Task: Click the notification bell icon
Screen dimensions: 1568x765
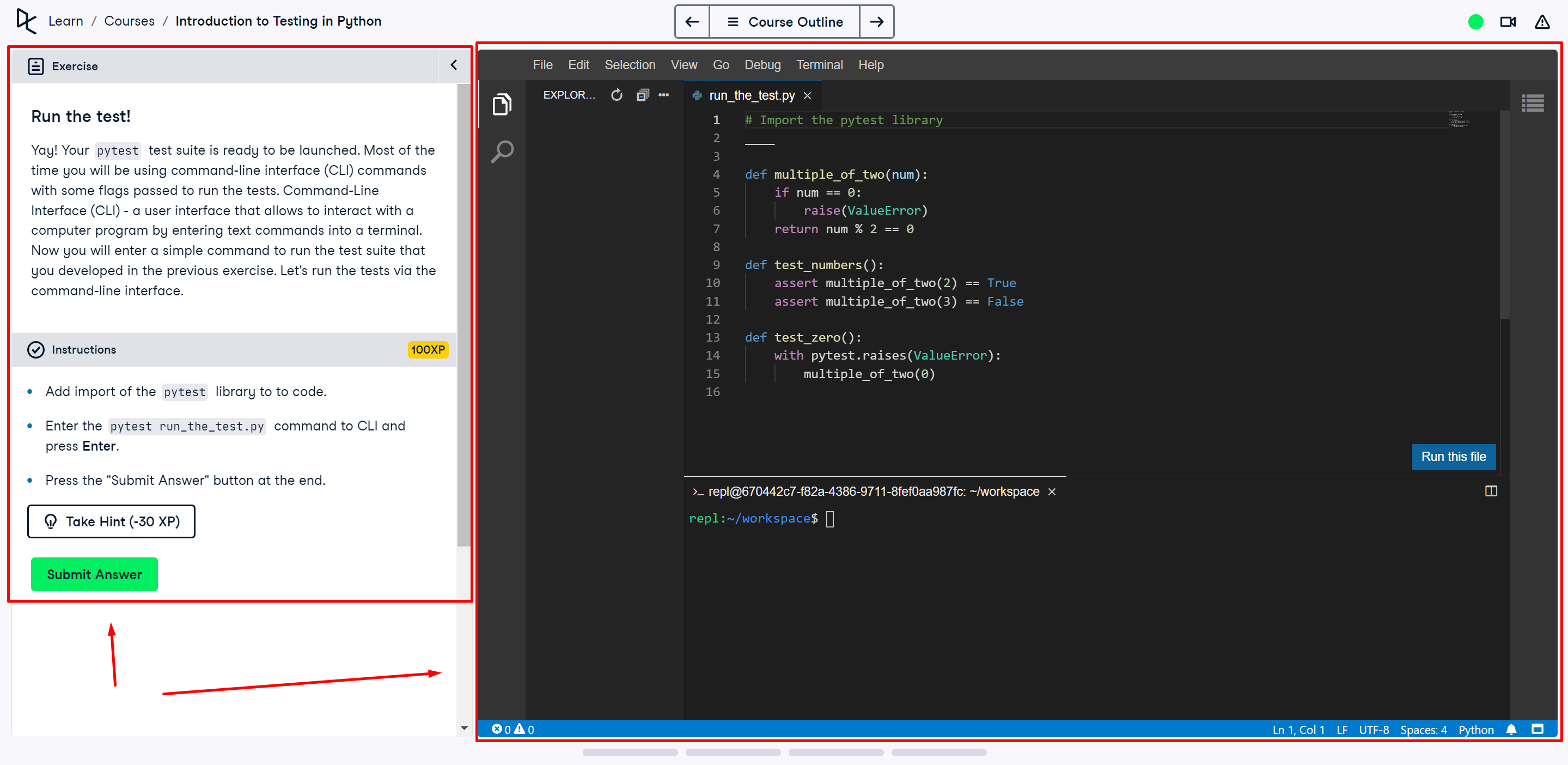Action: (x=1511, y=729)
